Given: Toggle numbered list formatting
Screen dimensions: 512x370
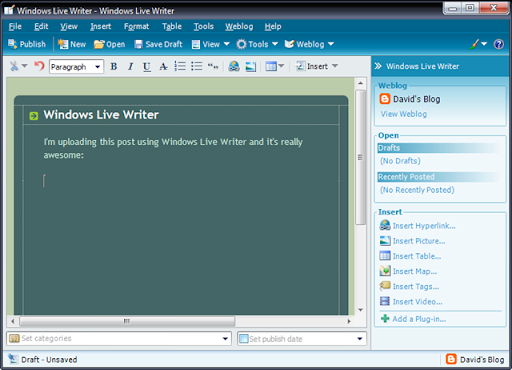Looking at the screenshot, I should click(180, 66).
